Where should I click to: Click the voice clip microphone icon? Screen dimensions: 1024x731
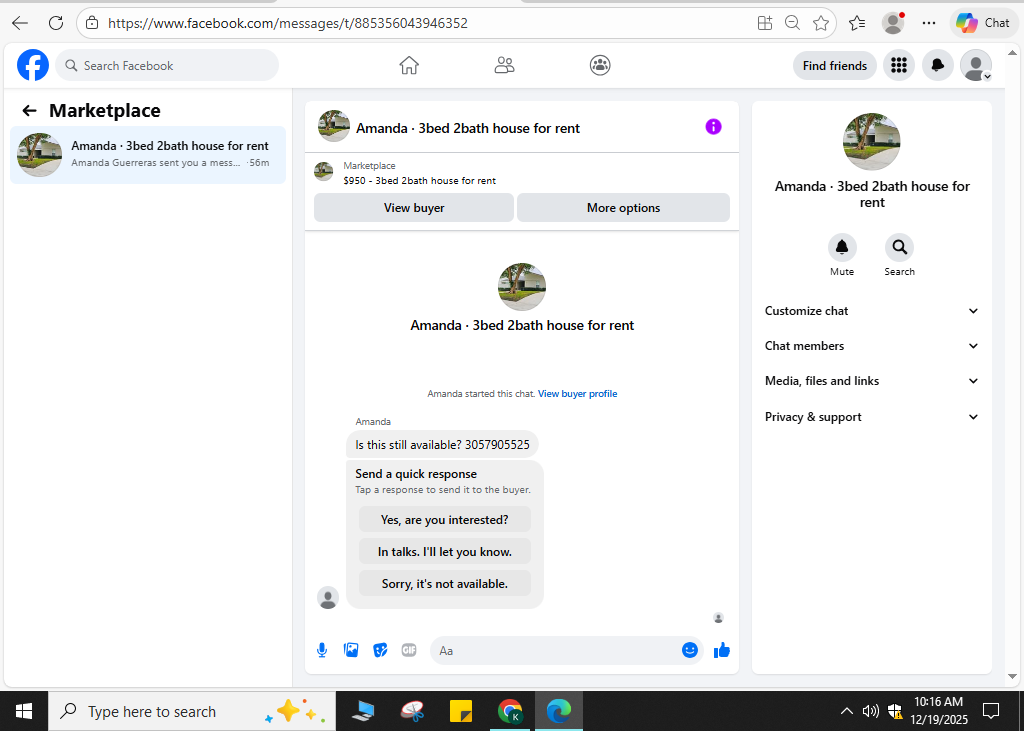[322, 650]
